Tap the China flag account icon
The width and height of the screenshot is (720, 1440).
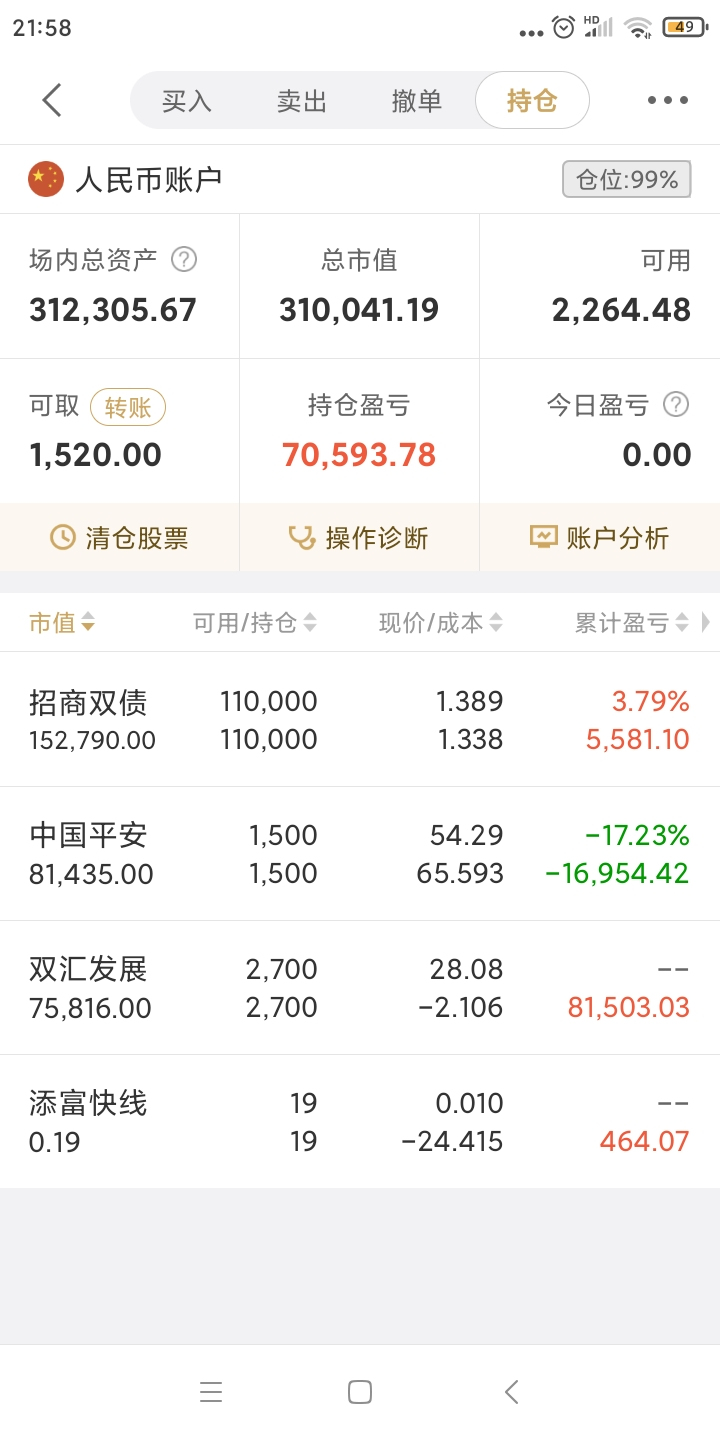click(x=46, y=180)
